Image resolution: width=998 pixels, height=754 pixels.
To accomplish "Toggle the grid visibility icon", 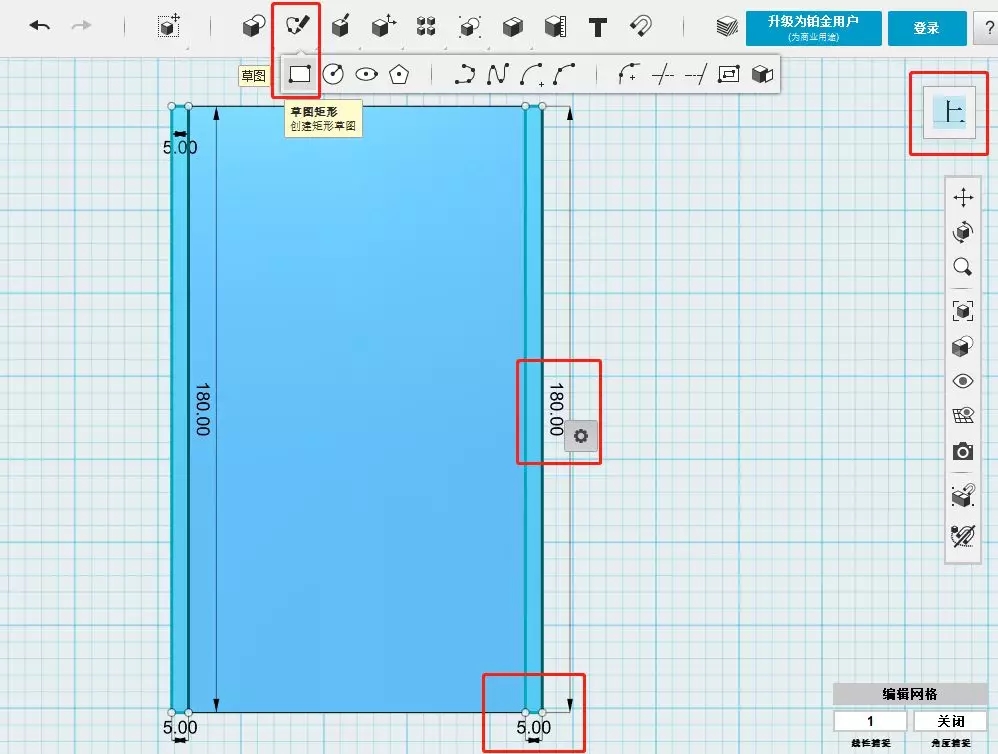I will 963,417.
